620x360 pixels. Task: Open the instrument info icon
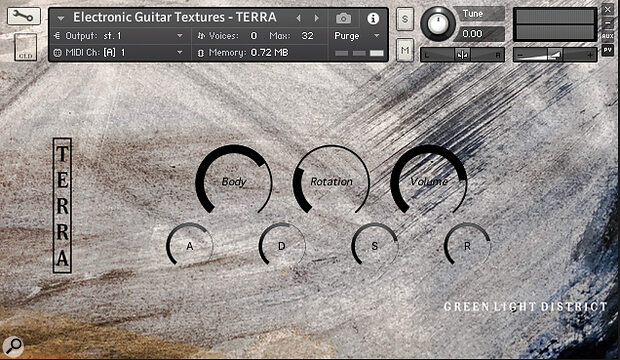[x=373, y=18]
